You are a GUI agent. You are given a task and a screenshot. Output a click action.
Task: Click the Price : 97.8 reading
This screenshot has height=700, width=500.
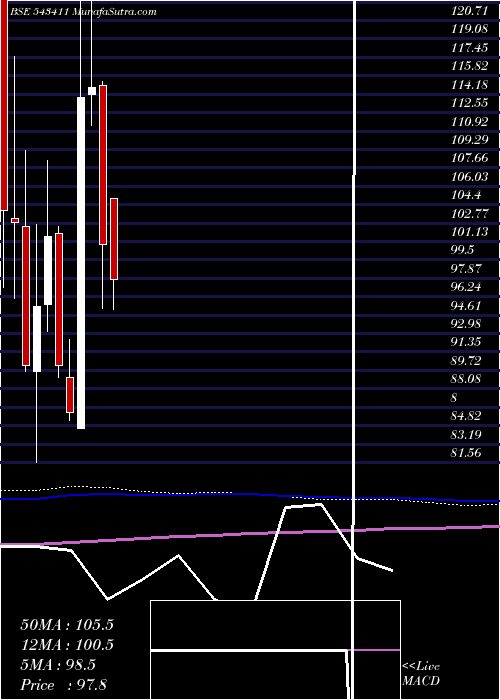tap(63, 685)
